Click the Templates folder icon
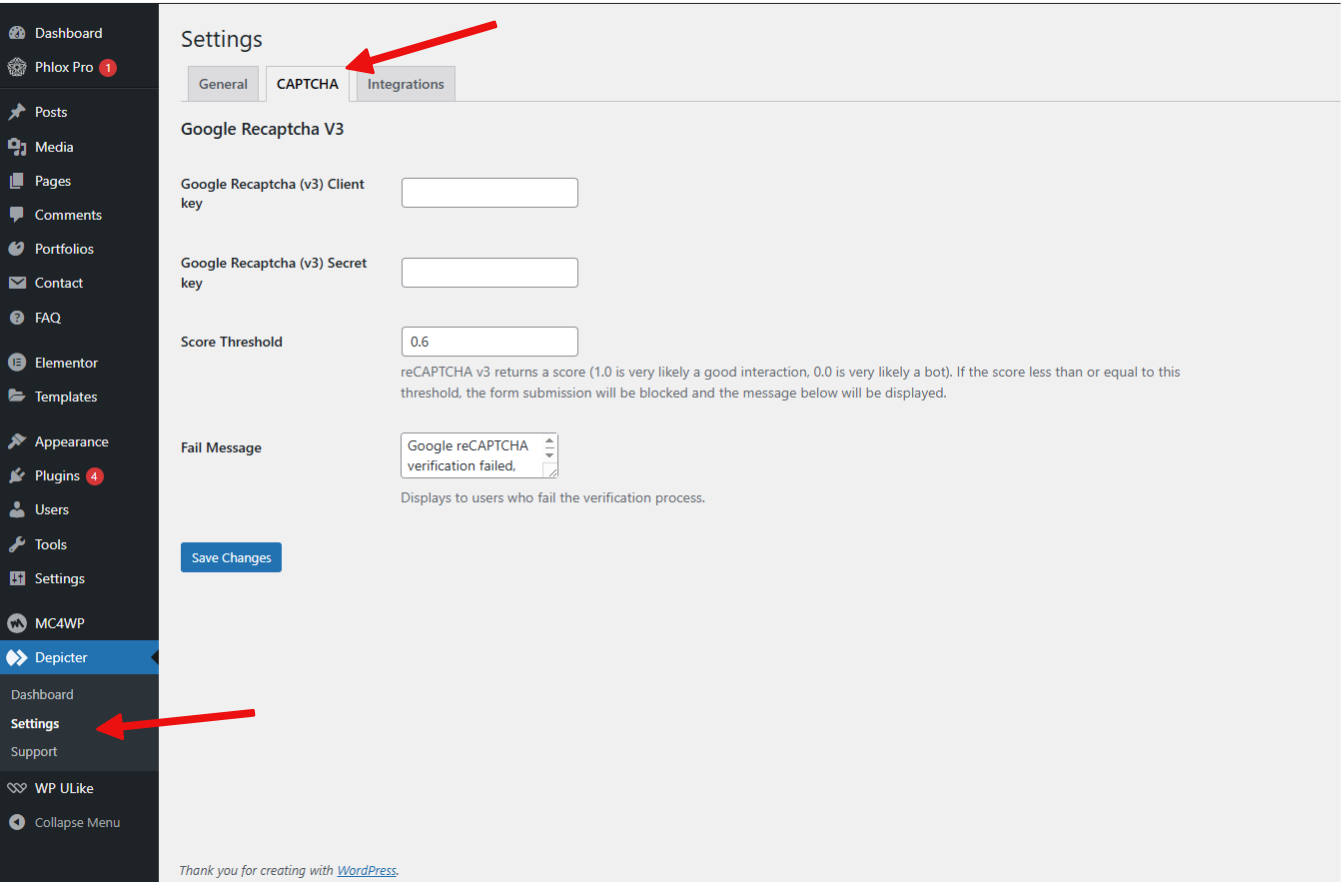The image size is (1342, 882). 16,397
